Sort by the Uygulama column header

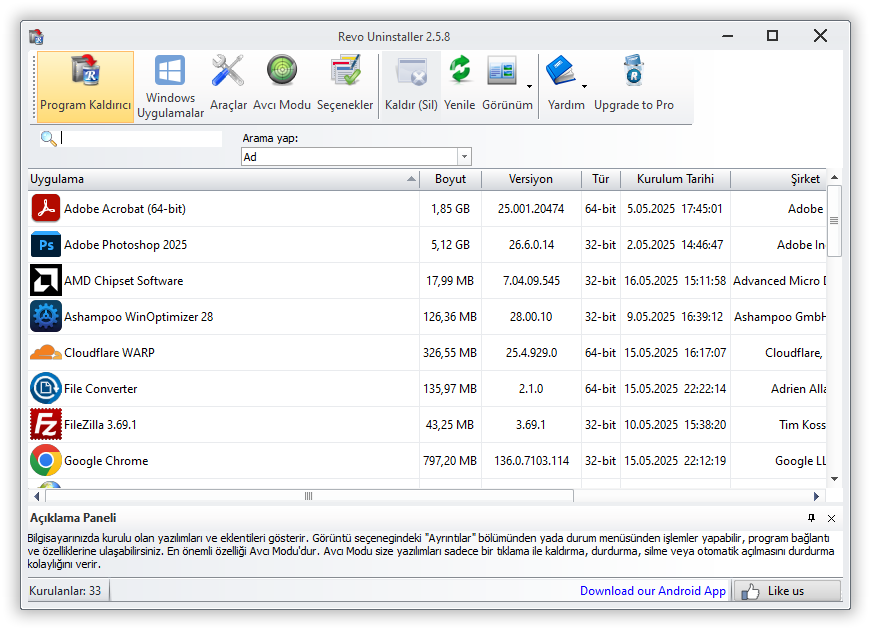pos(223,179)
